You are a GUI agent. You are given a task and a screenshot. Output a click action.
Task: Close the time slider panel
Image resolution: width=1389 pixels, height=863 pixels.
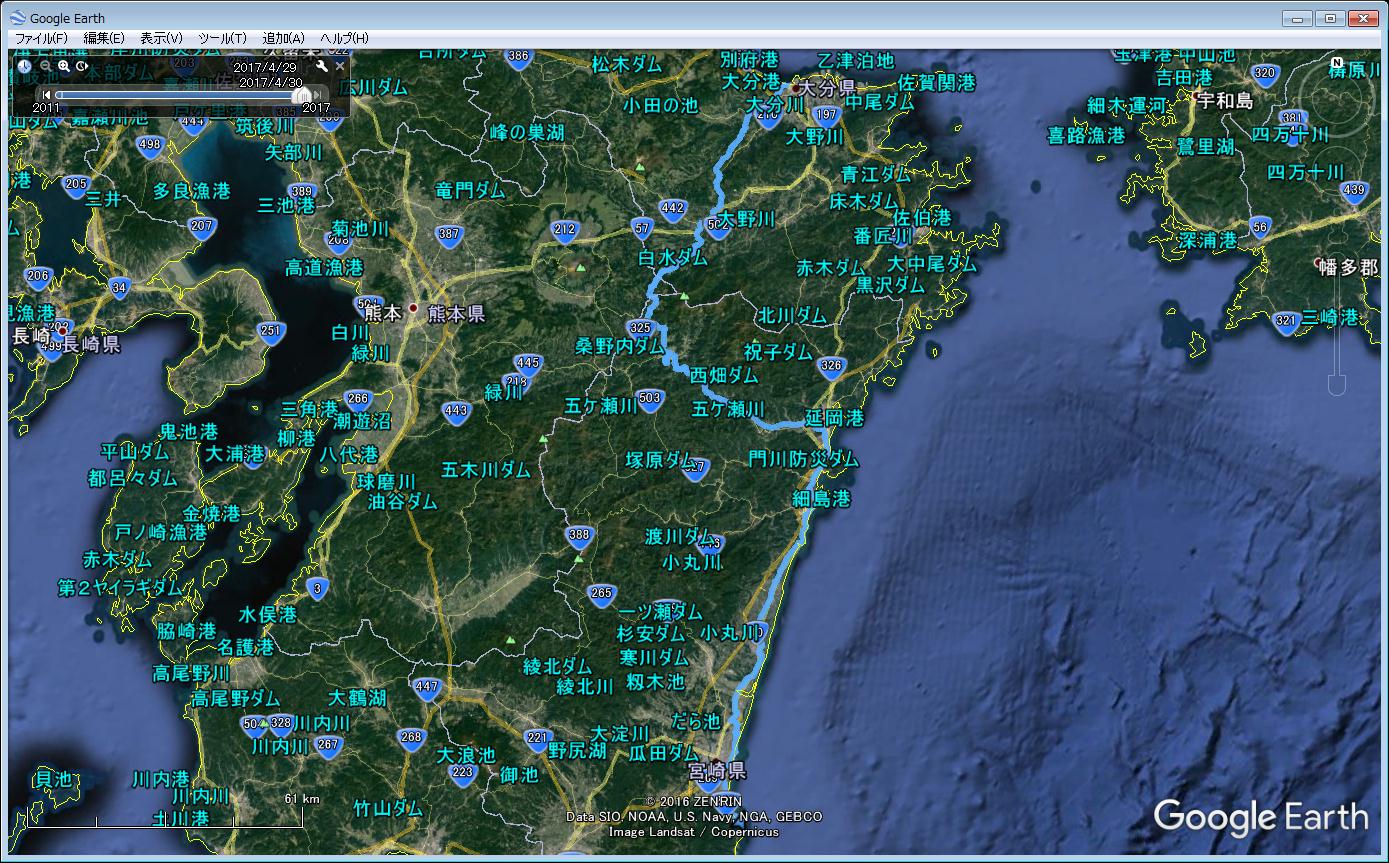[340, 66]
